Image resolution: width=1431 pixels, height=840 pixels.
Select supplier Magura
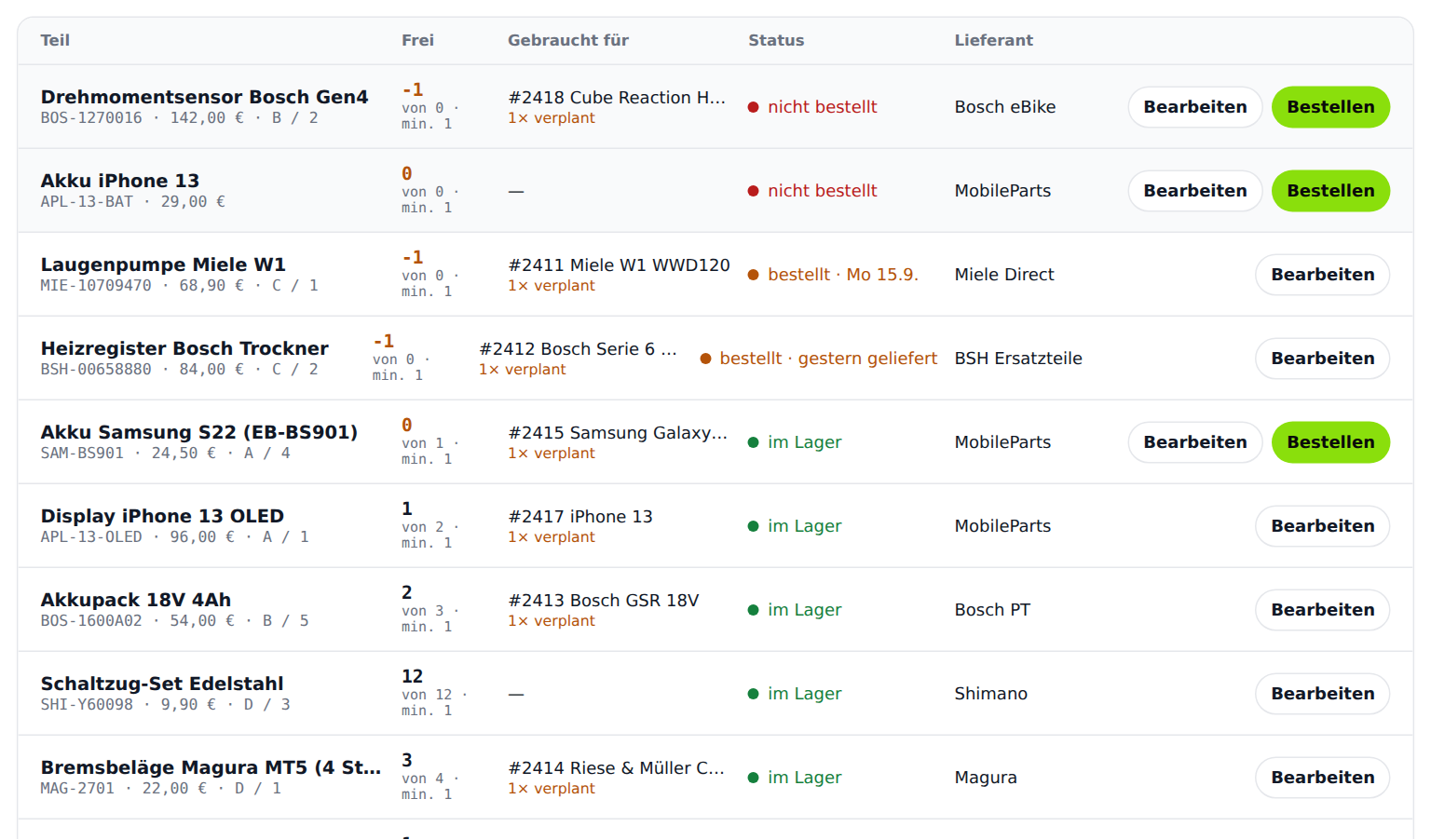986,778
